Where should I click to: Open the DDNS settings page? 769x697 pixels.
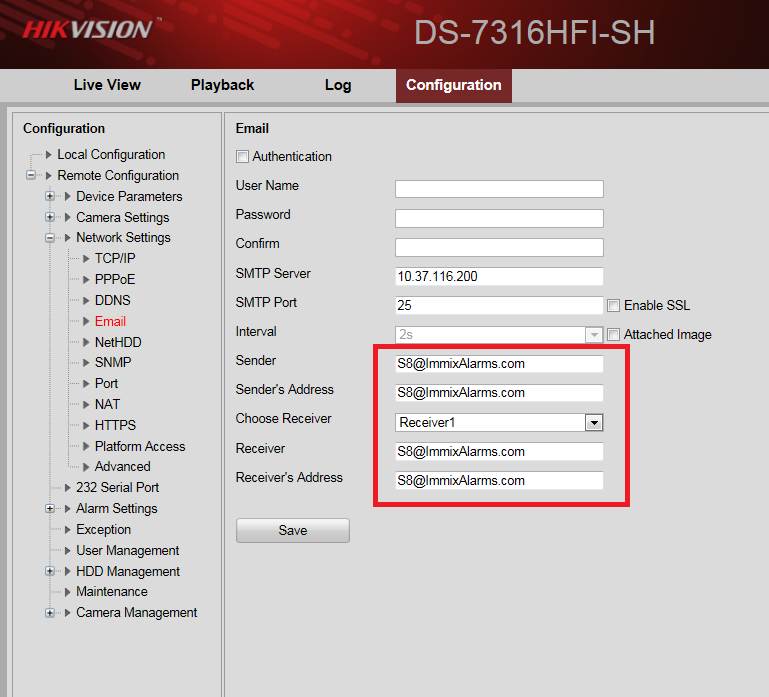coord(112,300)
